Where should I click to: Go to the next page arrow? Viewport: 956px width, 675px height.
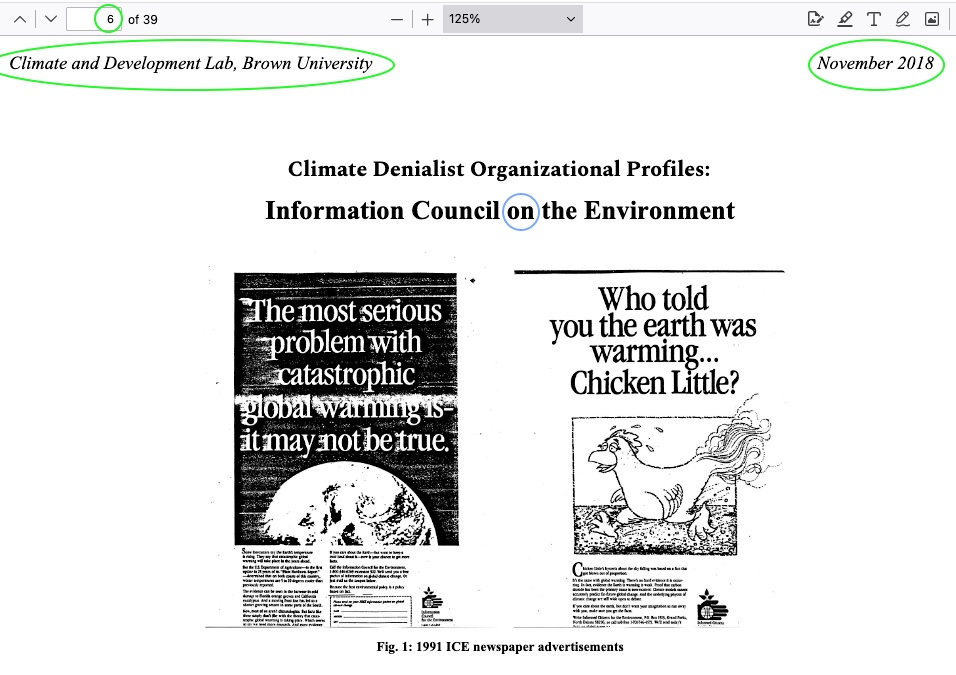[51, 19]
